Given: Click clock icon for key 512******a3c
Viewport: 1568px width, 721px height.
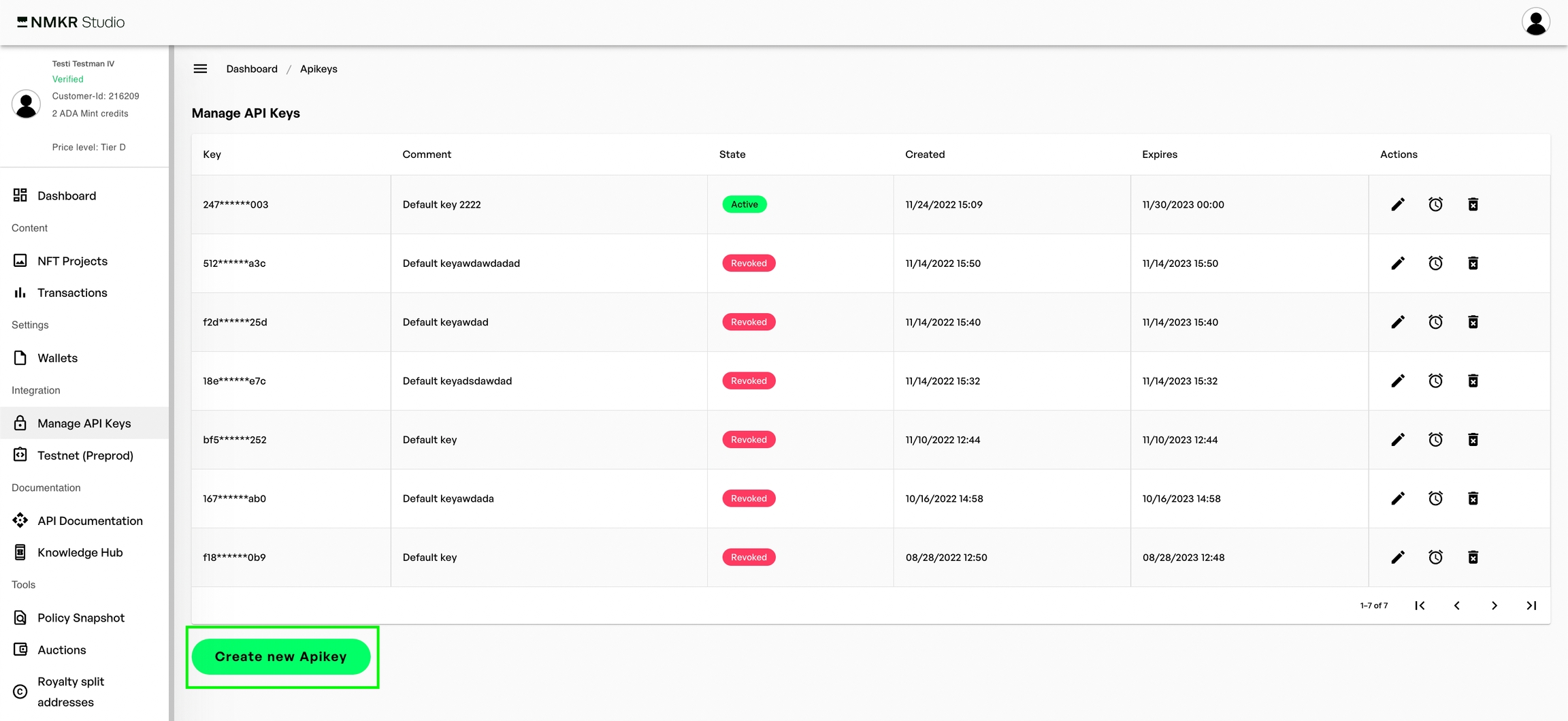Looking at the screenshot, I should coord(1435,263).
